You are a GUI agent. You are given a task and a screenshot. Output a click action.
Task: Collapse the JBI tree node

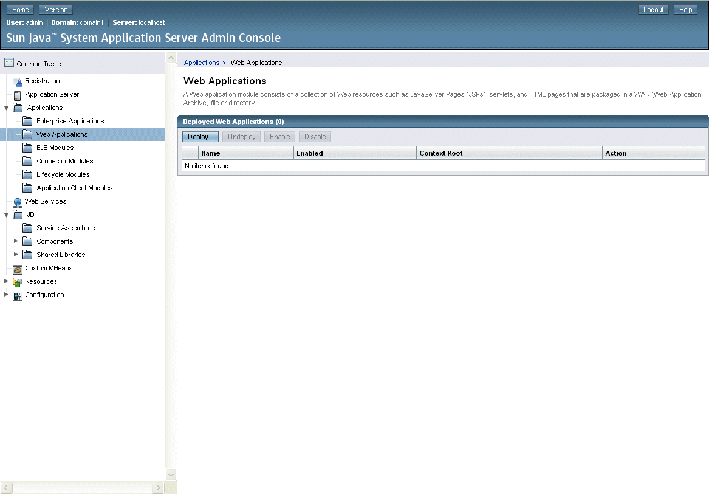click(6, 215)
